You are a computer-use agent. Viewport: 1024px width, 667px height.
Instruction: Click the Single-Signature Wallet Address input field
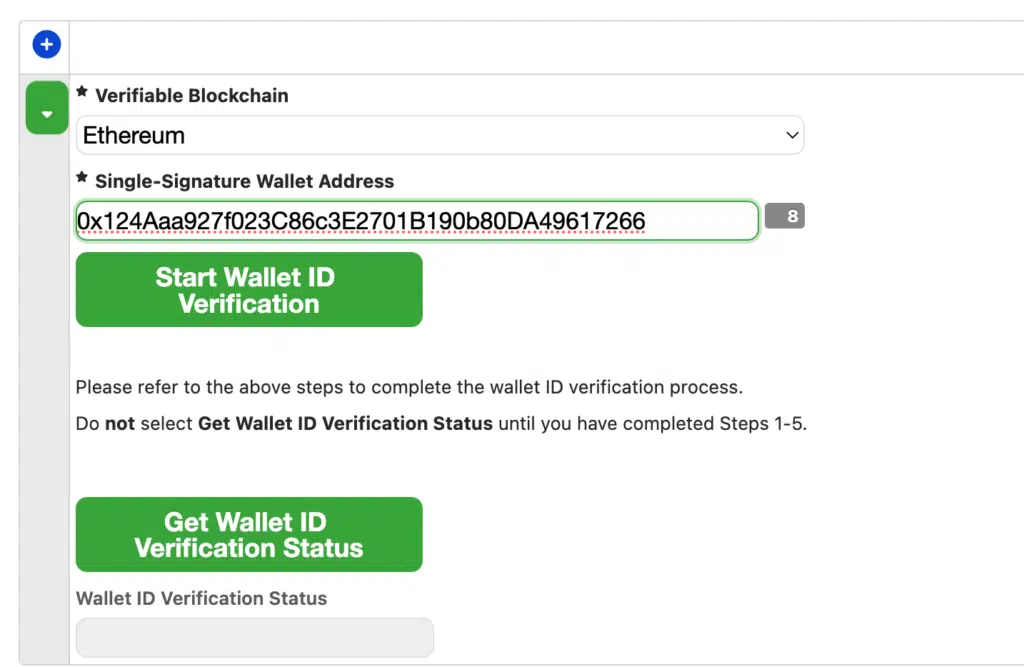coord(416,221)
